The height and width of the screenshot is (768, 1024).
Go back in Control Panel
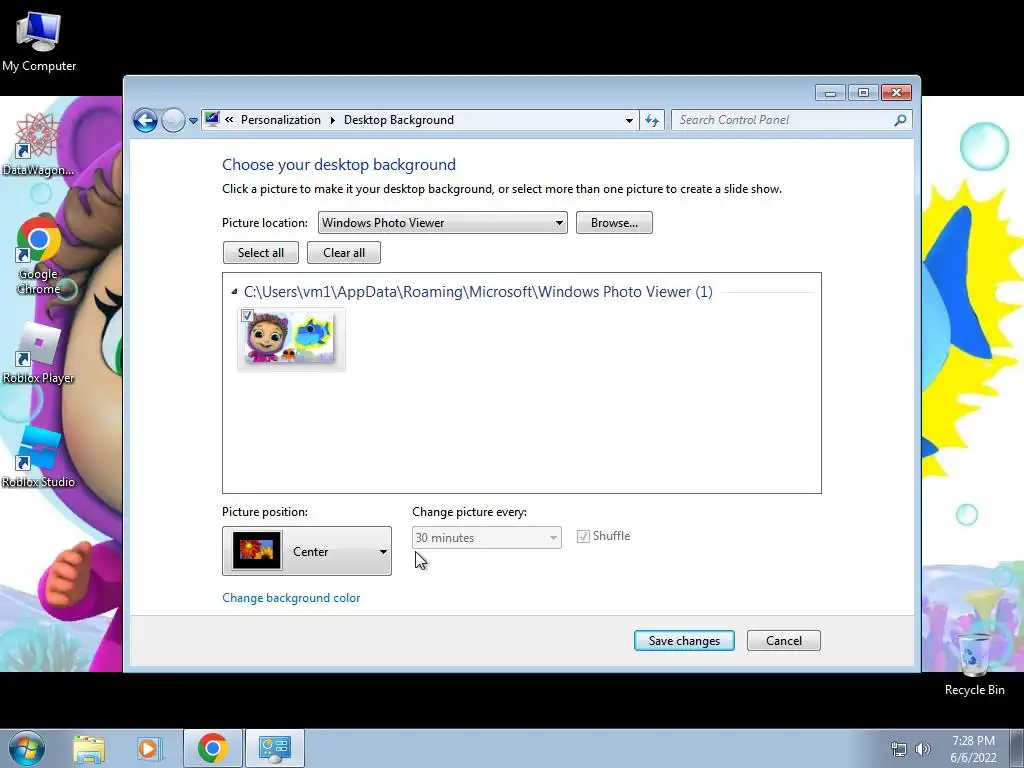[145, 120]
